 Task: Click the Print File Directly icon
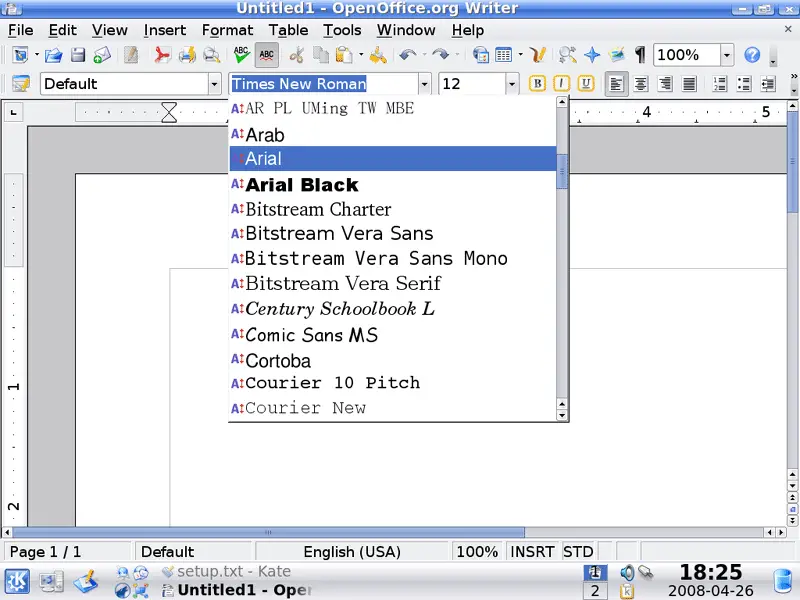[187, 55]
